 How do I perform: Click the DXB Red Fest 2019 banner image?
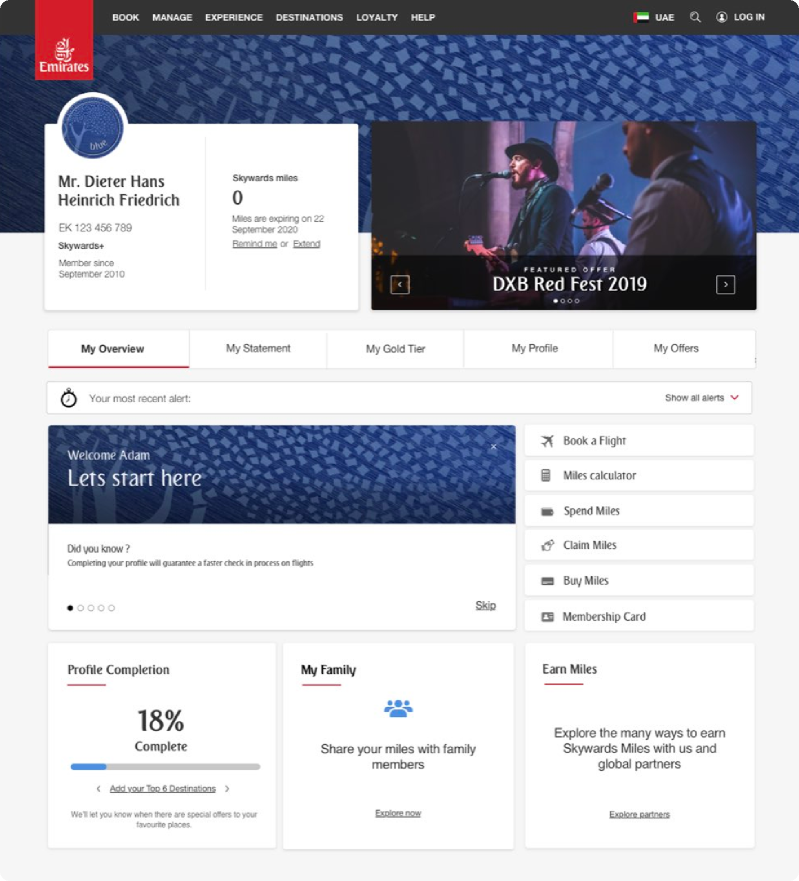[564, 215]
